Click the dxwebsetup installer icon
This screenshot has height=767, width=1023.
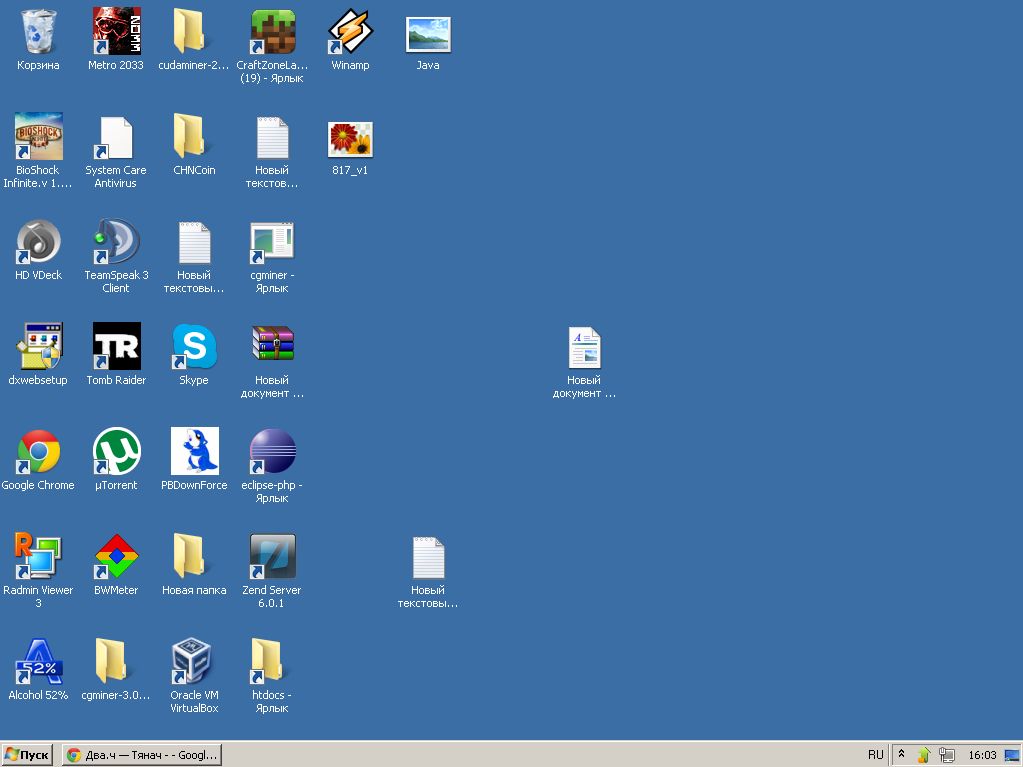tap(38, 346)
